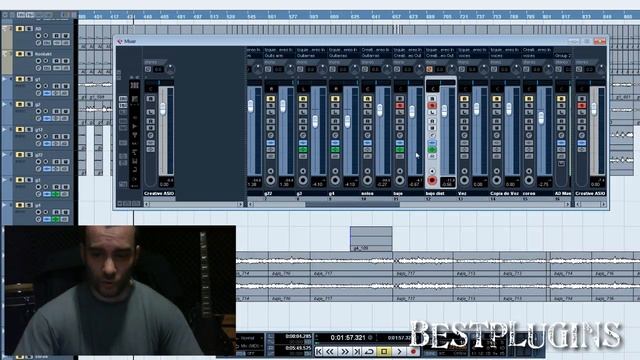Click mixer horizontal scrollbar thumb

(x=352, y=204)
